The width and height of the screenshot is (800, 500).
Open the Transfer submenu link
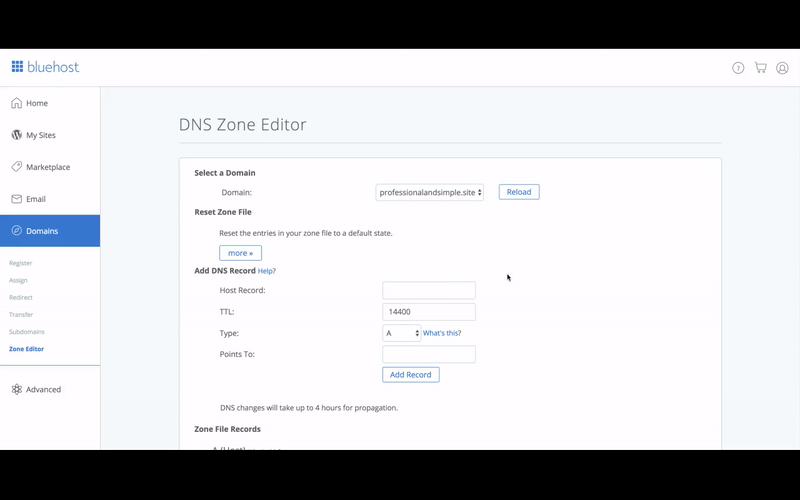(x=21, y=315)
